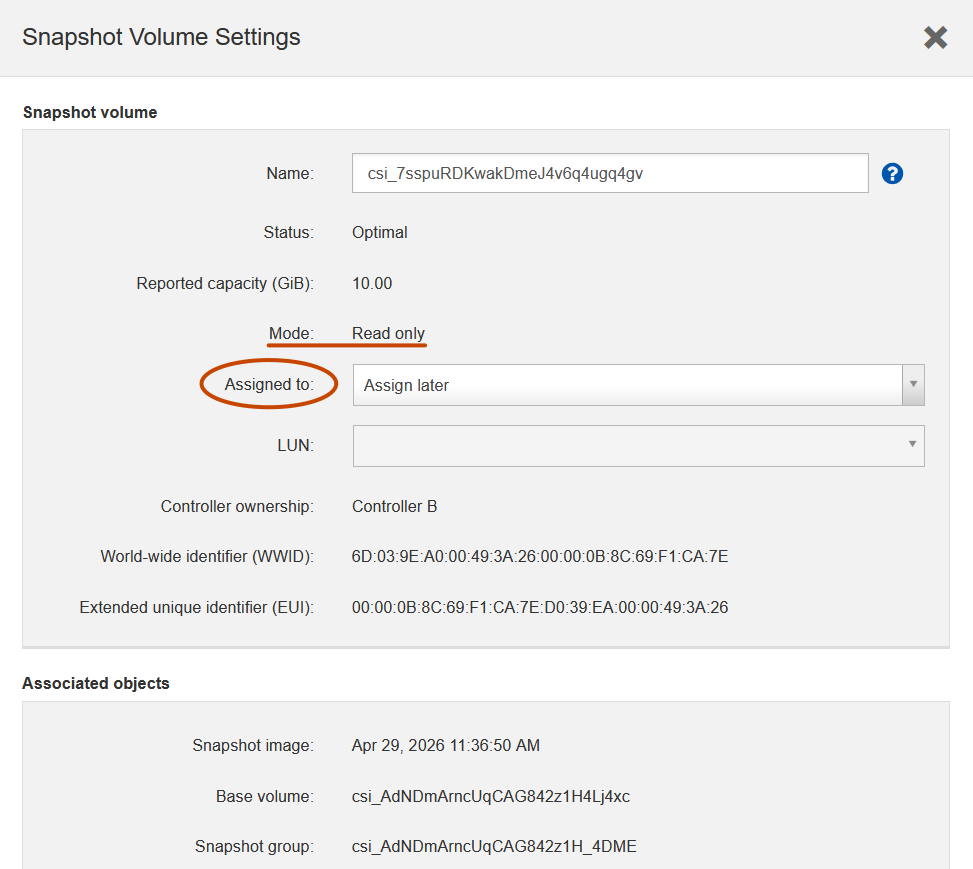Select the snapshot image date Apr 29, 2026
Image resolution: width=973 pixels, height=869 pixels.
[446, 745]
